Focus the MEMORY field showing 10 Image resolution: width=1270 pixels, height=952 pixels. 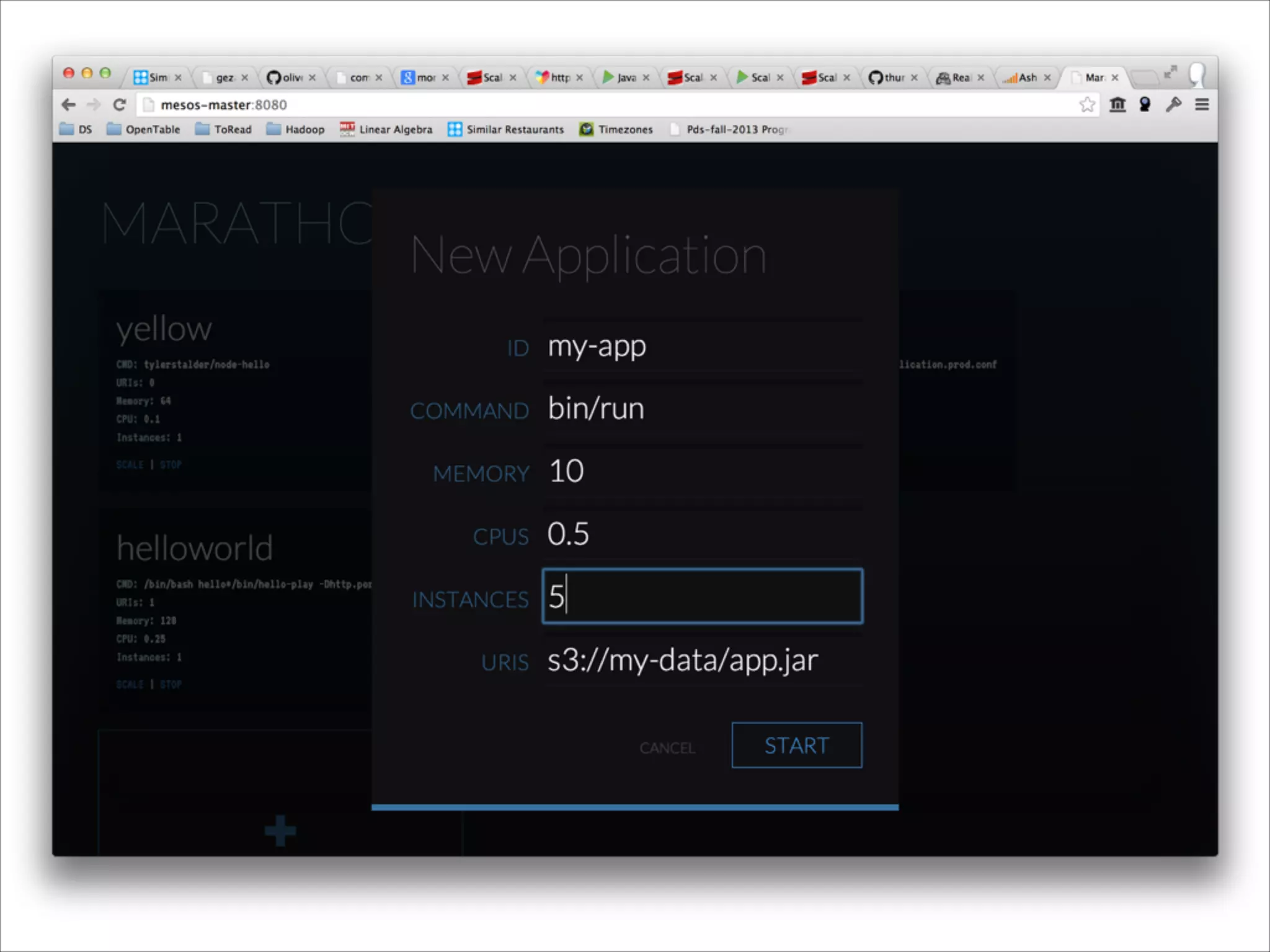pyautogui.click(x=702, y=471)
